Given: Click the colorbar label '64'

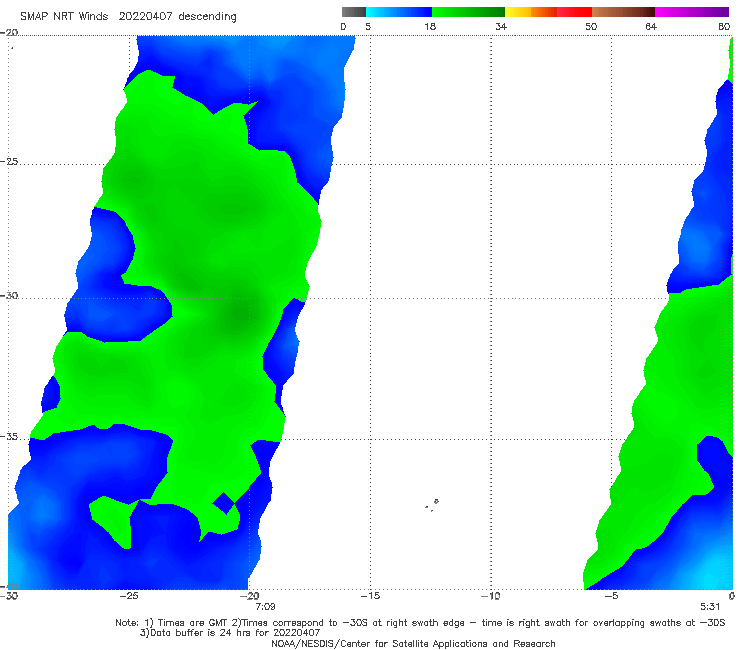Looking at the screenshot, I should click(651, 27).
